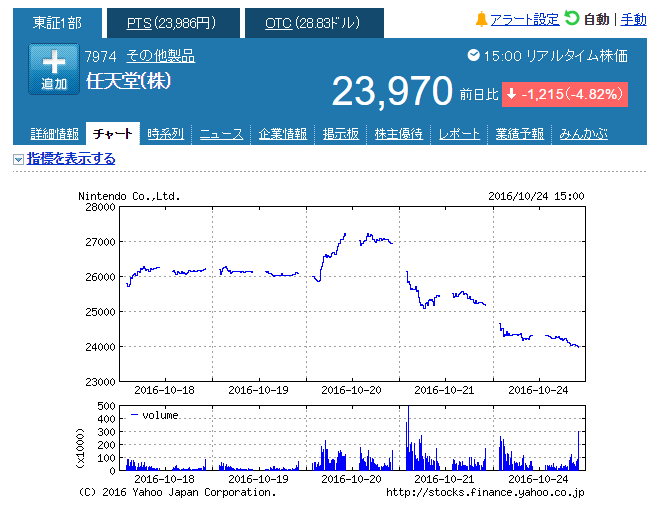This screenshot has width=658, height=506.
Task: Switch to the PTS price tab
Action: click(x=171, y=23)
